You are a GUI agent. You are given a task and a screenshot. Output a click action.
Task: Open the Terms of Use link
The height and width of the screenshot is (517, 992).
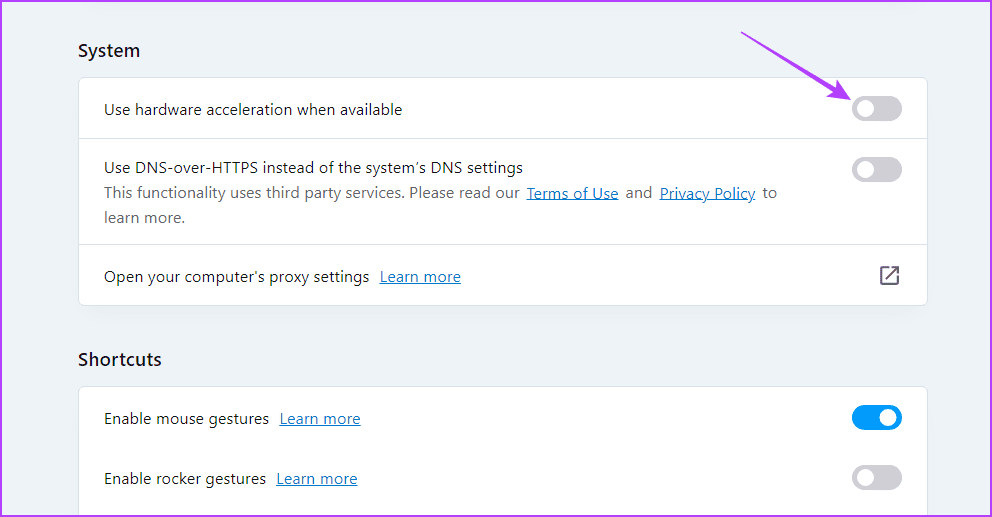click(x=573, y=193)
